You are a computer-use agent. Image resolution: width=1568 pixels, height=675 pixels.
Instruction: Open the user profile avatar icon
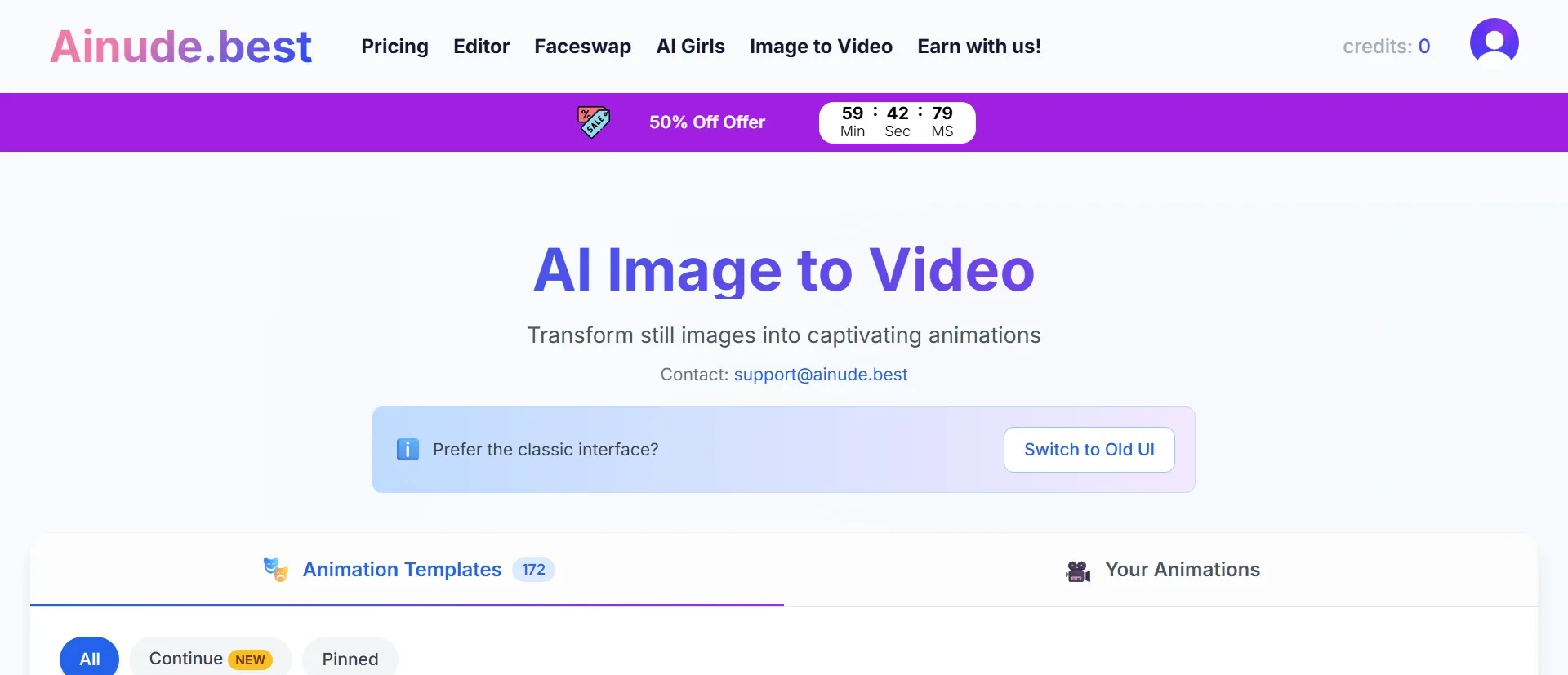(x=1494, y=42)
